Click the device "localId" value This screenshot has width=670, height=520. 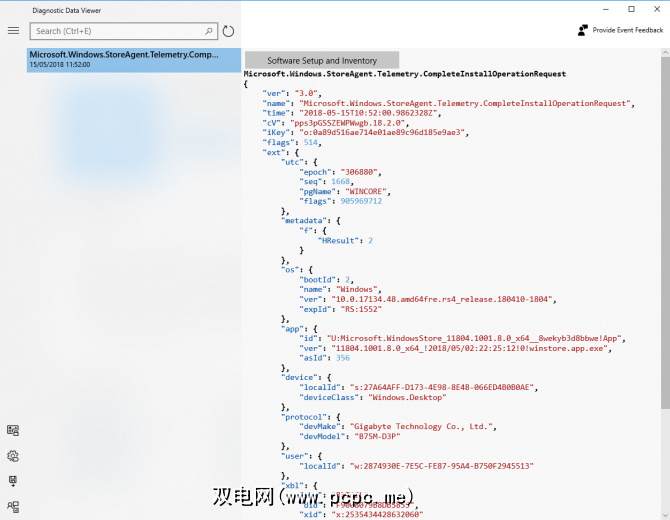[x=443, y=388]
